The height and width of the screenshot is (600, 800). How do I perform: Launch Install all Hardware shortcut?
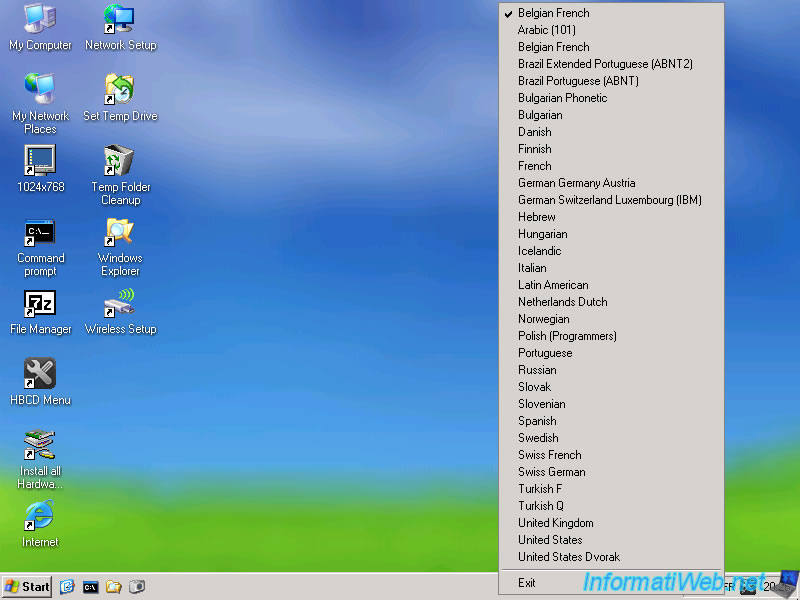coord(40,460)
